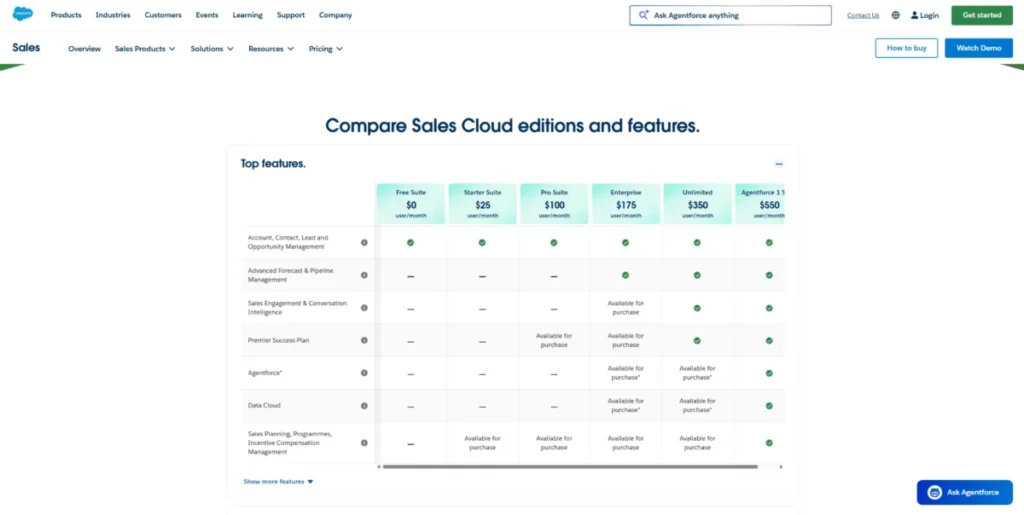
Task: Open the Industries menu
Action: pos(113,15)
